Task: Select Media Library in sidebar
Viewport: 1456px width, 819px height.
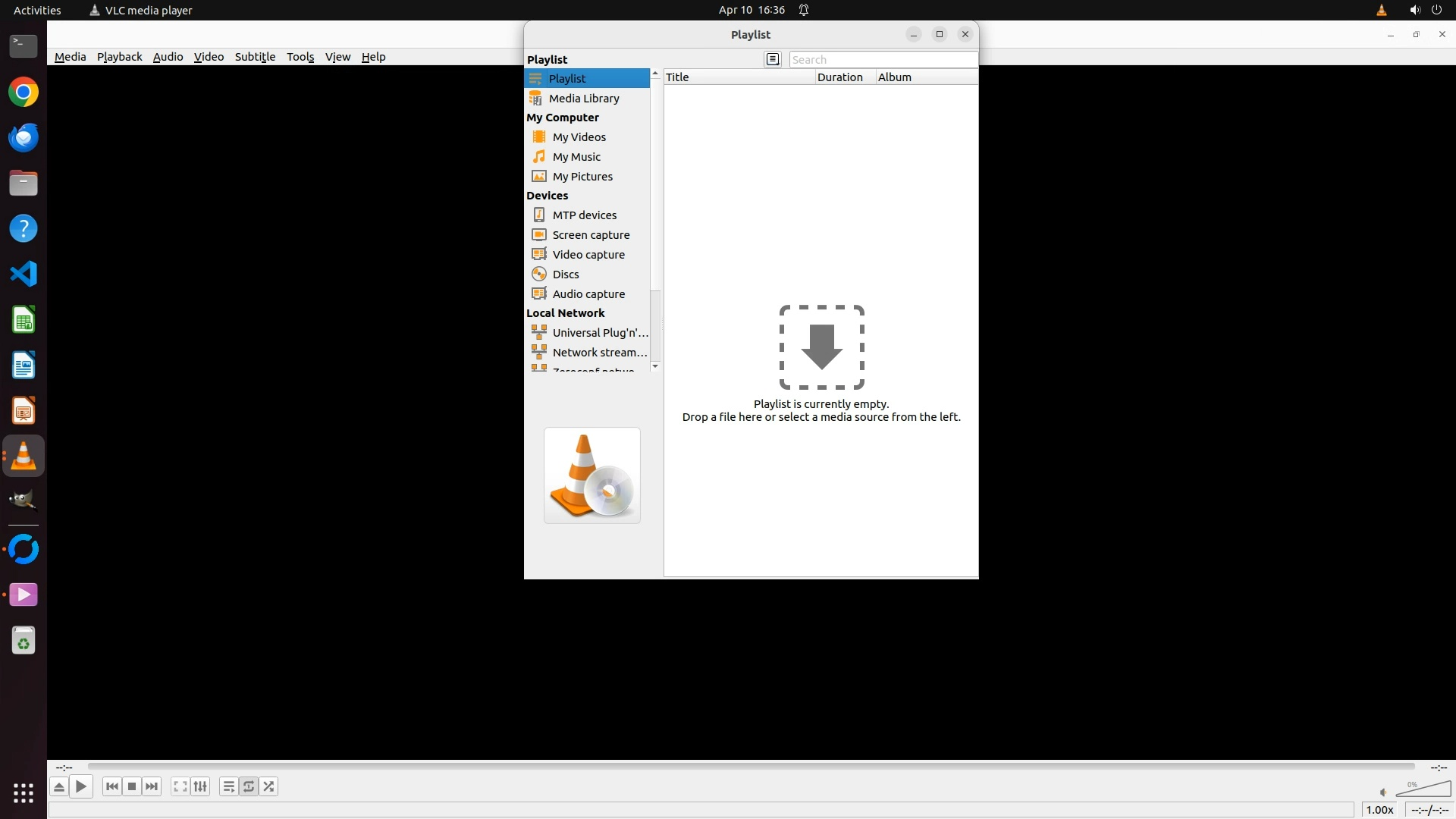Action: click(x=583, y=99)
